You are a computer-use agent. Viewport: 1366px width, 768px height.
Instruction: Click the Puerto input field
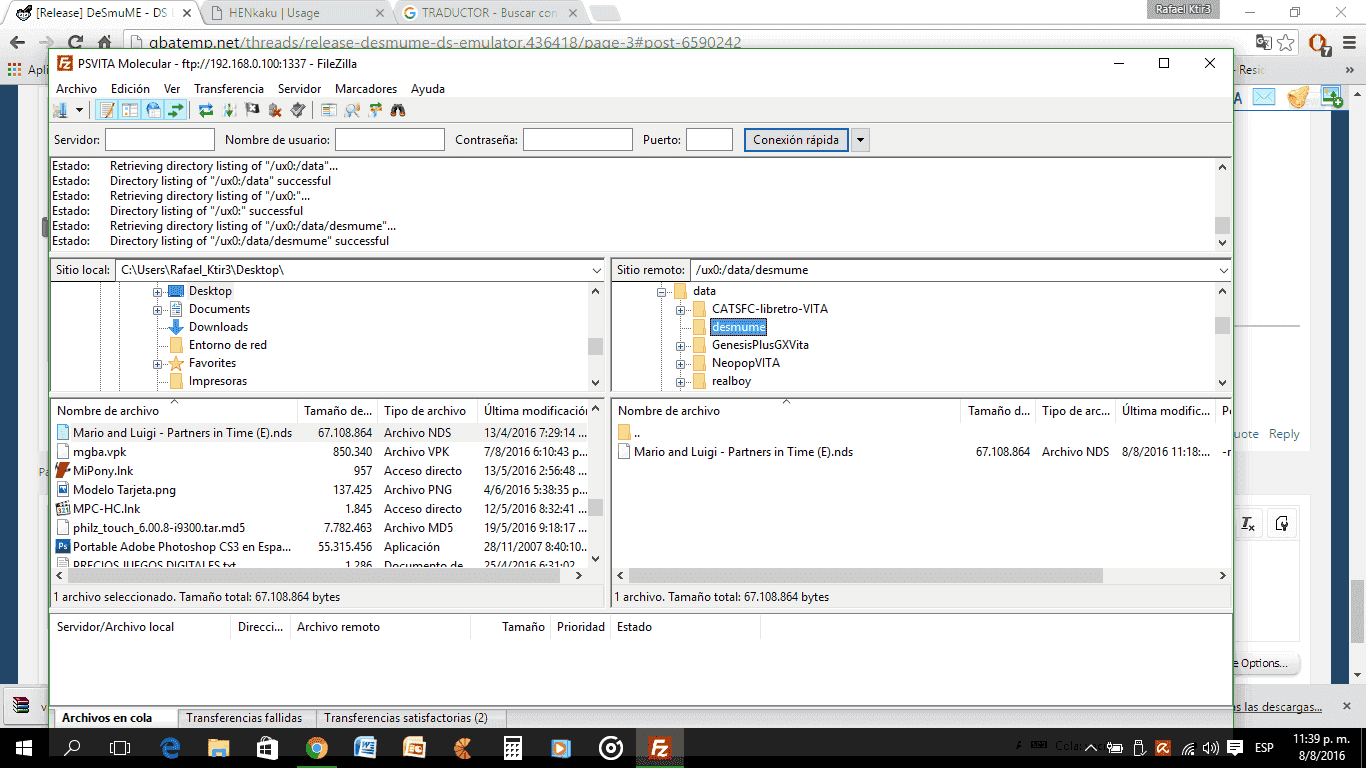(710, 140)
